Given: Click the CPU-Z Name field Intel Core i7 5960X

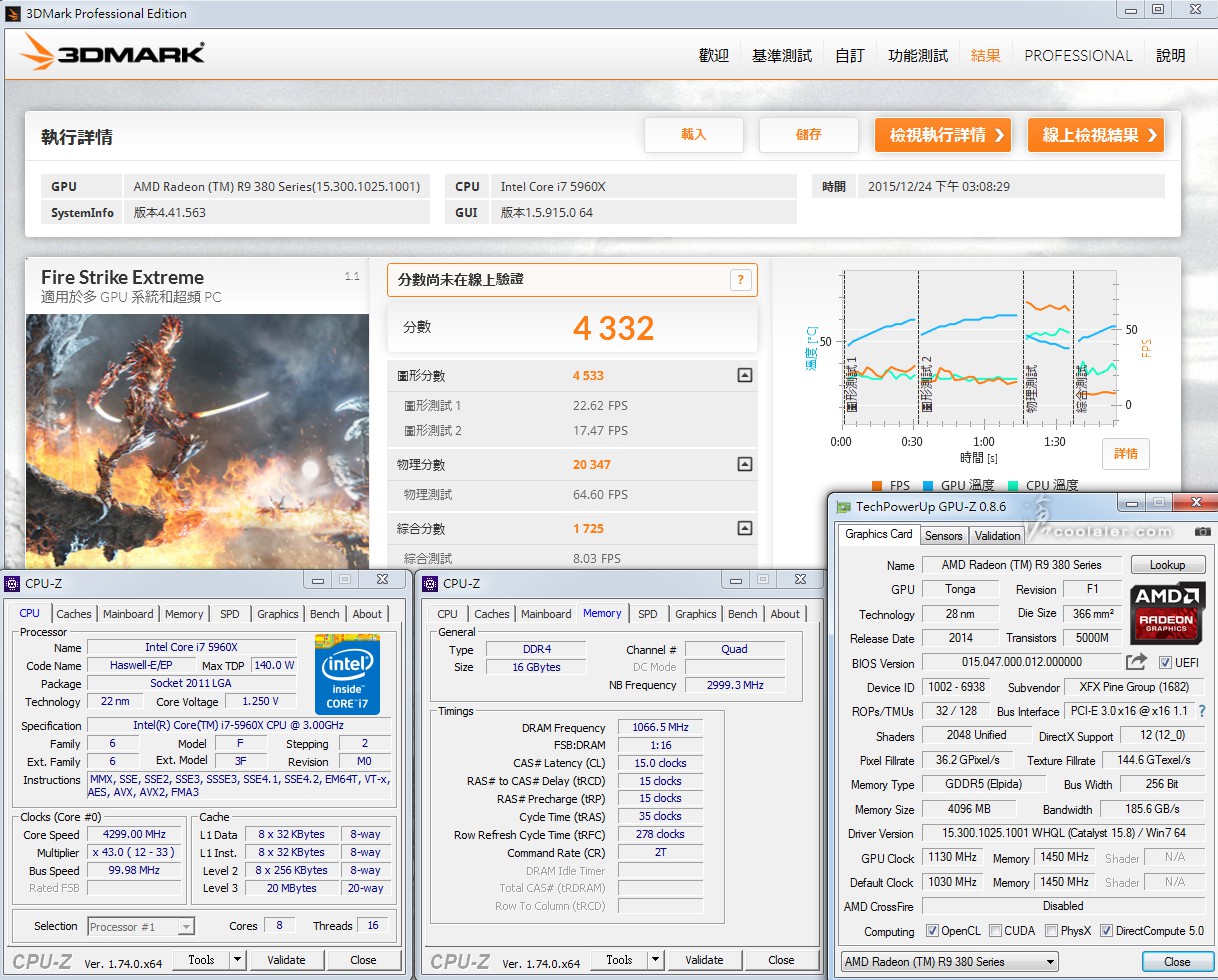Looking at the screenshot, I should (192, 647).
